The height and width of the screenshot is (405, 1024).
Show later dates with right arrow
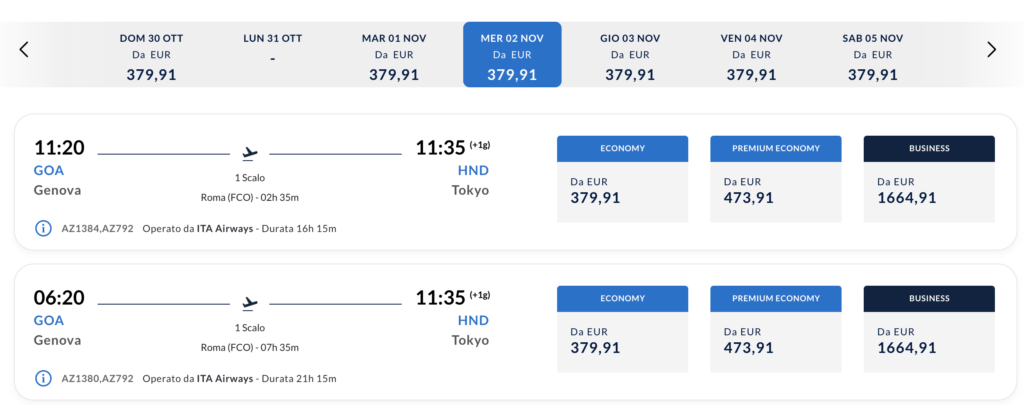tap(991, 49)
